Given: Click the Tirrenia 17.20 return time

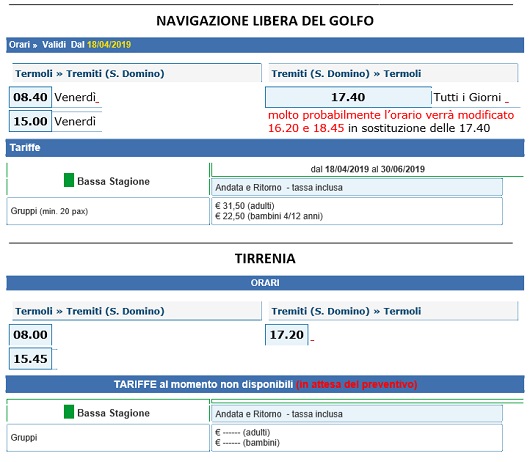Looking at the screenshot, I should tap(287, 335).
